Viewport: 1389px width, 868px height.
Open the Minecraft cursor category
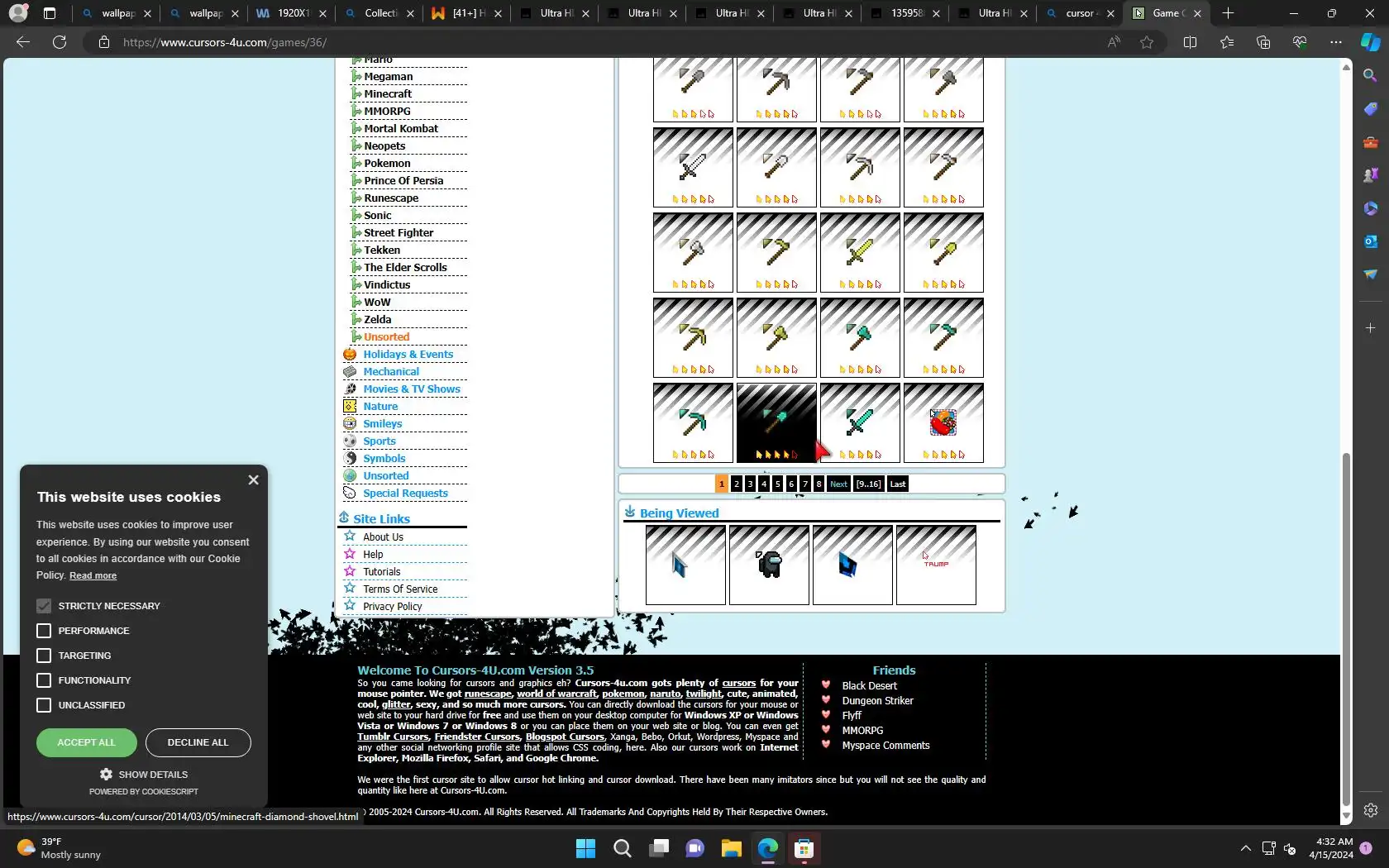[388, 94]
